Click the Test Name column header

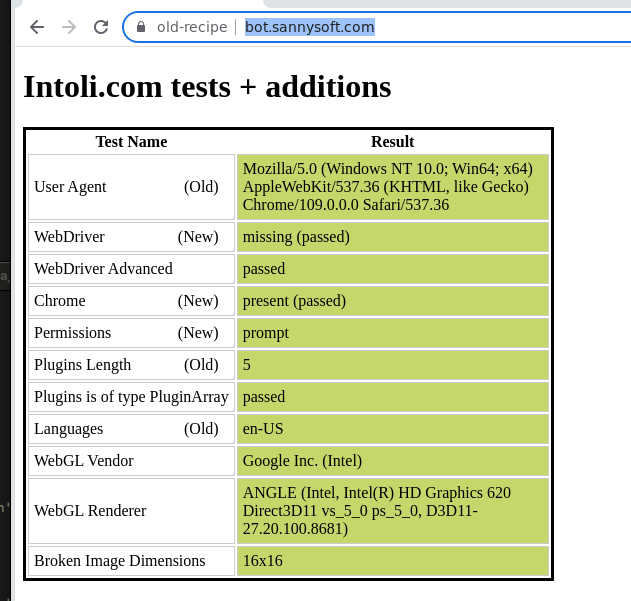(x=131, y=142)
